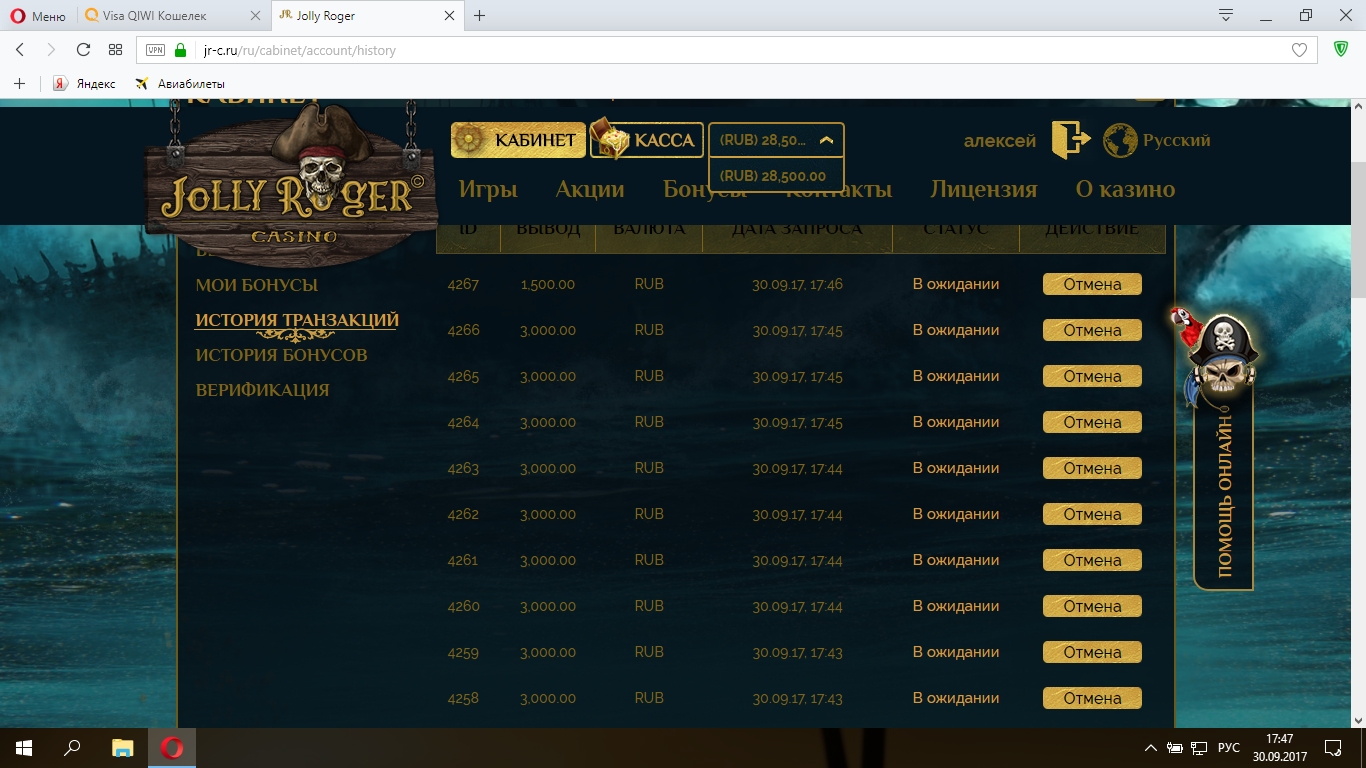1366x768 pixels.
Task: Open Windows taskbar search
Action: tap(72, 748)
